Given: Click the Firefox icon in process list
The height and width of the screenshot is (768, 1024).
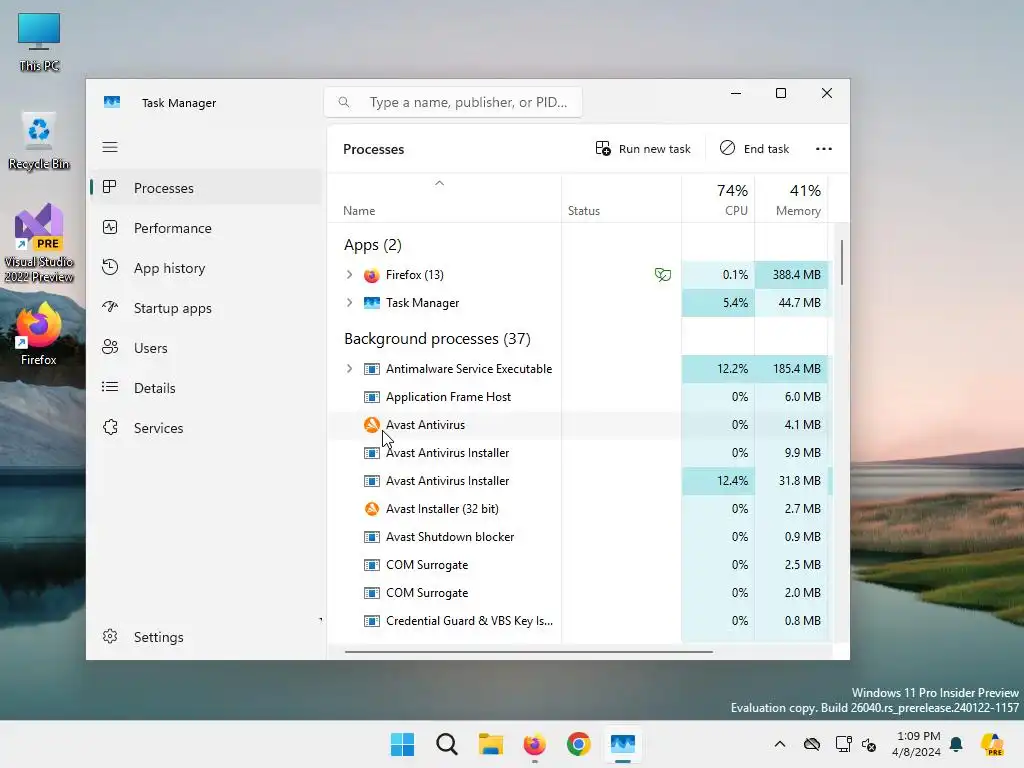Looking at the screenshot, I should pos(372,275).
